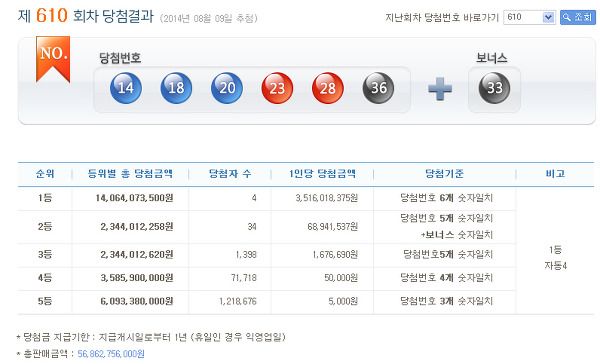Image resolution: width=600 pixels, height=364 pixels.
Task: Click the 등위별 총 당첨금액 column header
Action: pos(130,174)
